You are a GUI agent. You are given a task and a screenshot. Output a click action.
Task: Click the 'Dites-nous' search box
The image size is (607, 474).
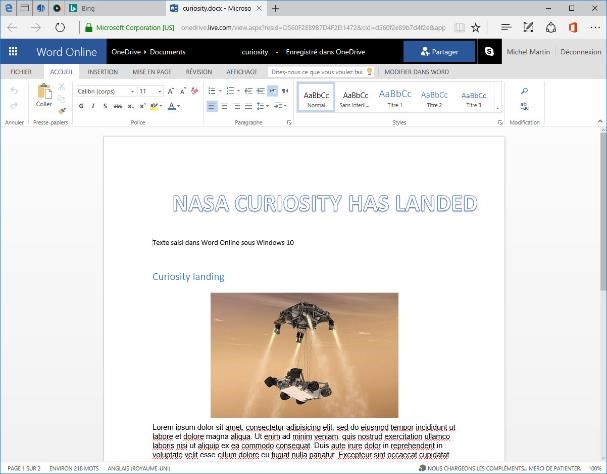click(x=321, y=72)
